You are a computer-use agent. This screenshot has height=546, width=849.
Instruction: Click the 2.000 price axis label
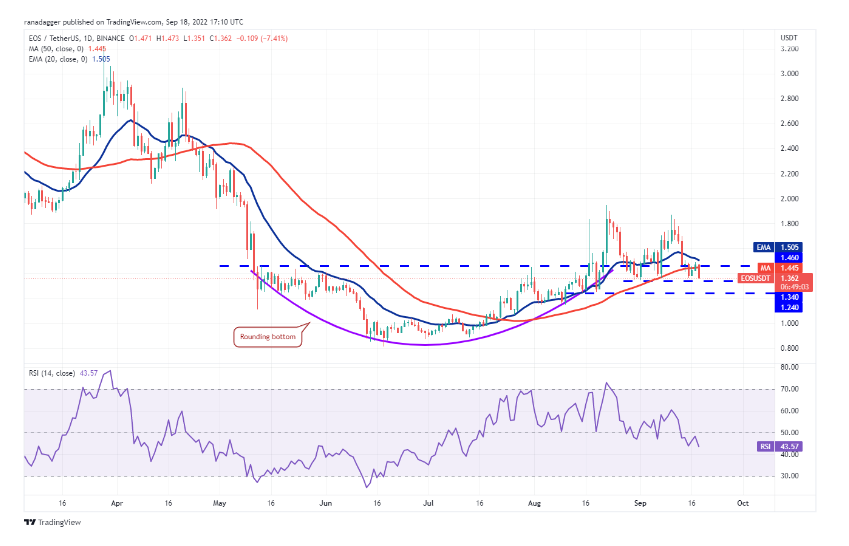789,199
